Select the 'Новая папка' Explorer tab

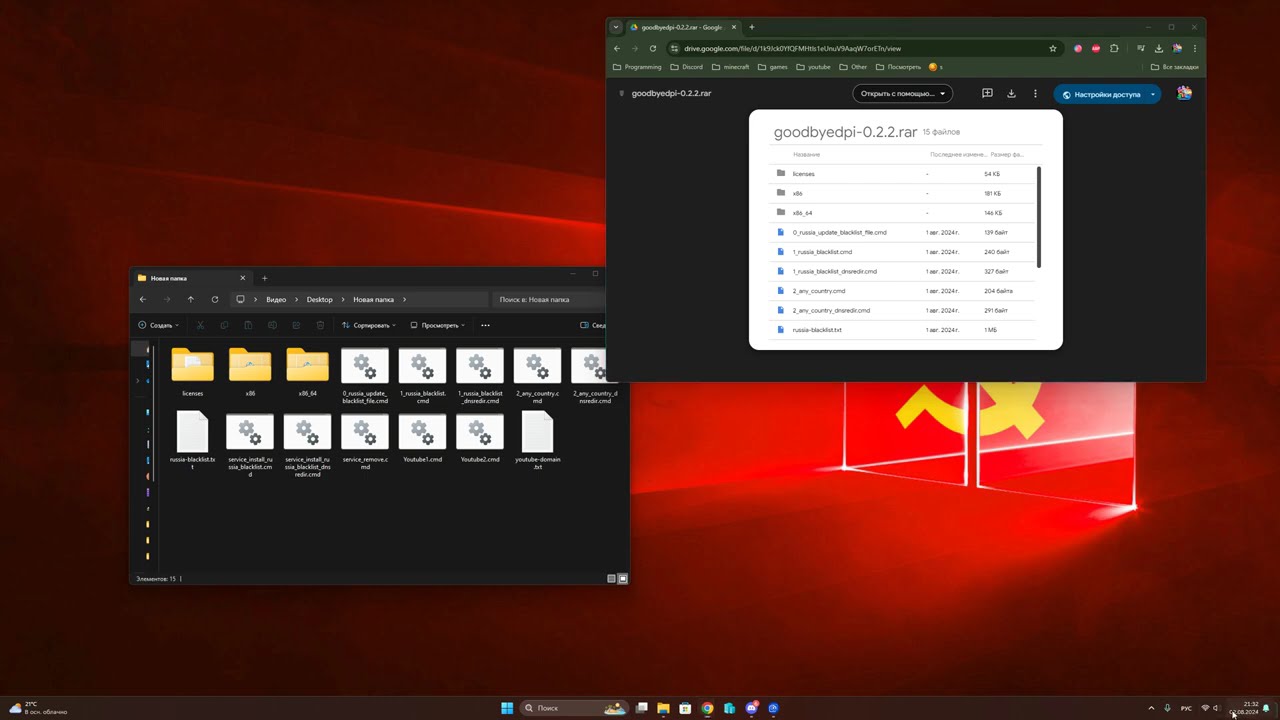[x=191, y=278]
